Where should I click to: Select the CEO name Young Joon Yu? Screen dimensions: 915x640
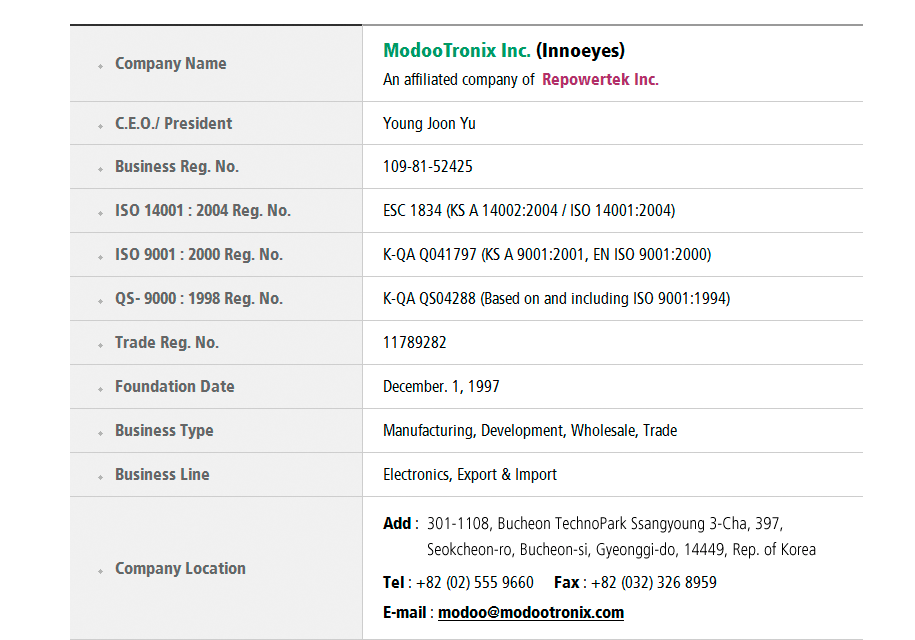coord(429,124)
